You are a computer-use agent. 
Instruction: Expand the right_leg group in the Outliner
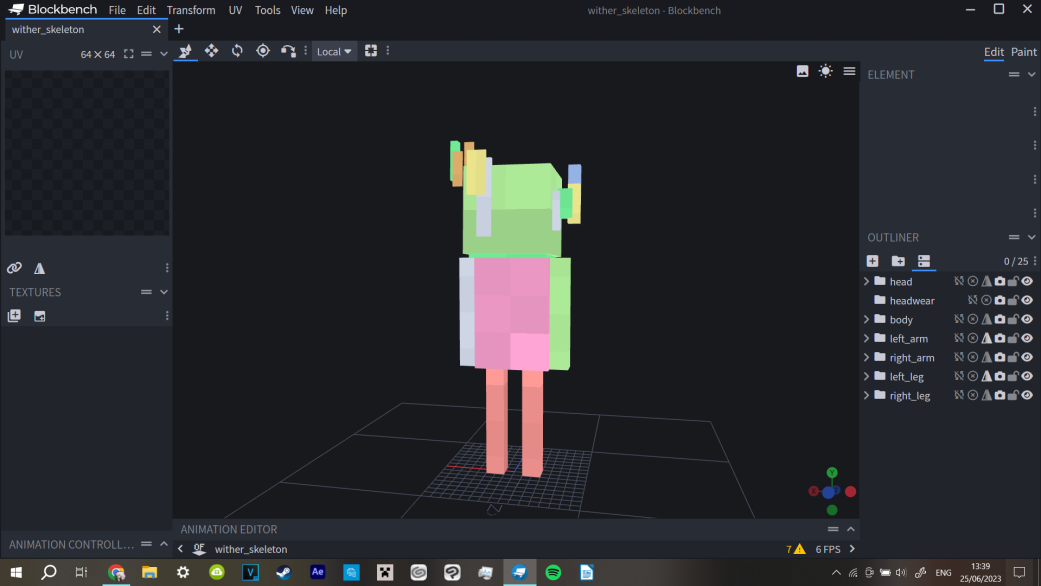866,395
